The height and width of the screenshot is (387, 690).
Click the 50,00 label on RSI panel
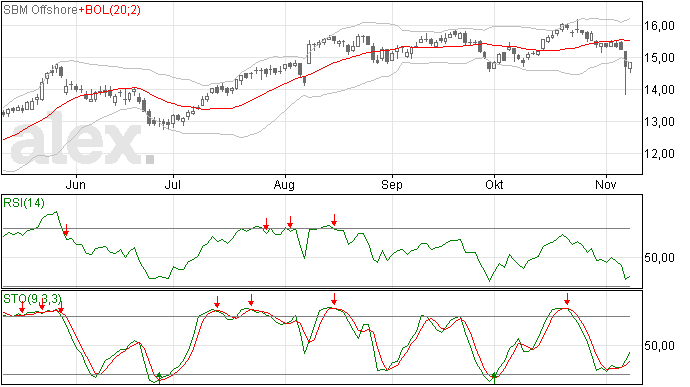tap(659, 258)
